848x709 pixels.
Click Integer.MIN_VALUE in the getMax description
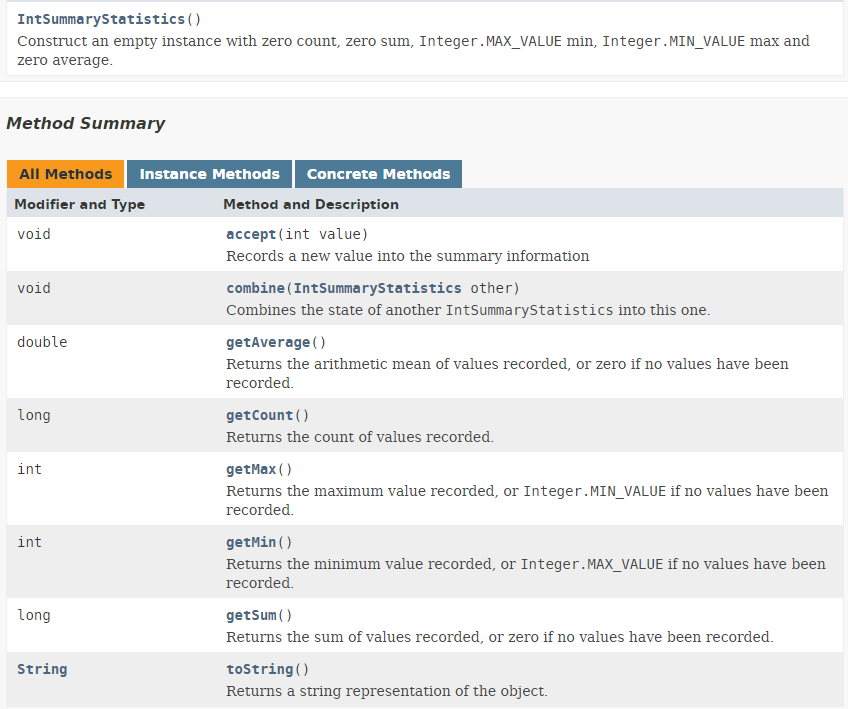pyautogui.click(x=594, y=491)
